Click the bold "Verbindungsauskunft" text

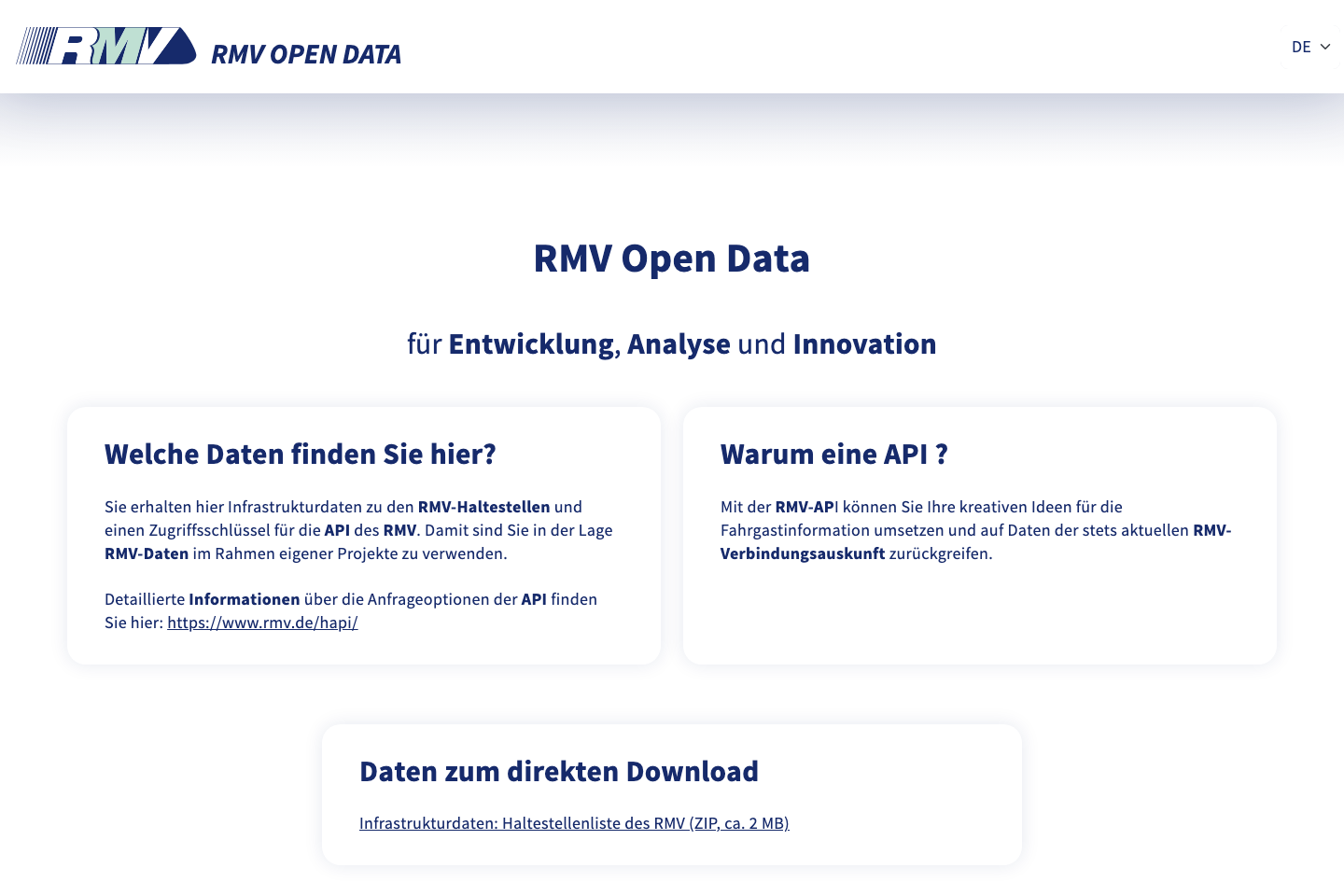(x=803, y=553)
